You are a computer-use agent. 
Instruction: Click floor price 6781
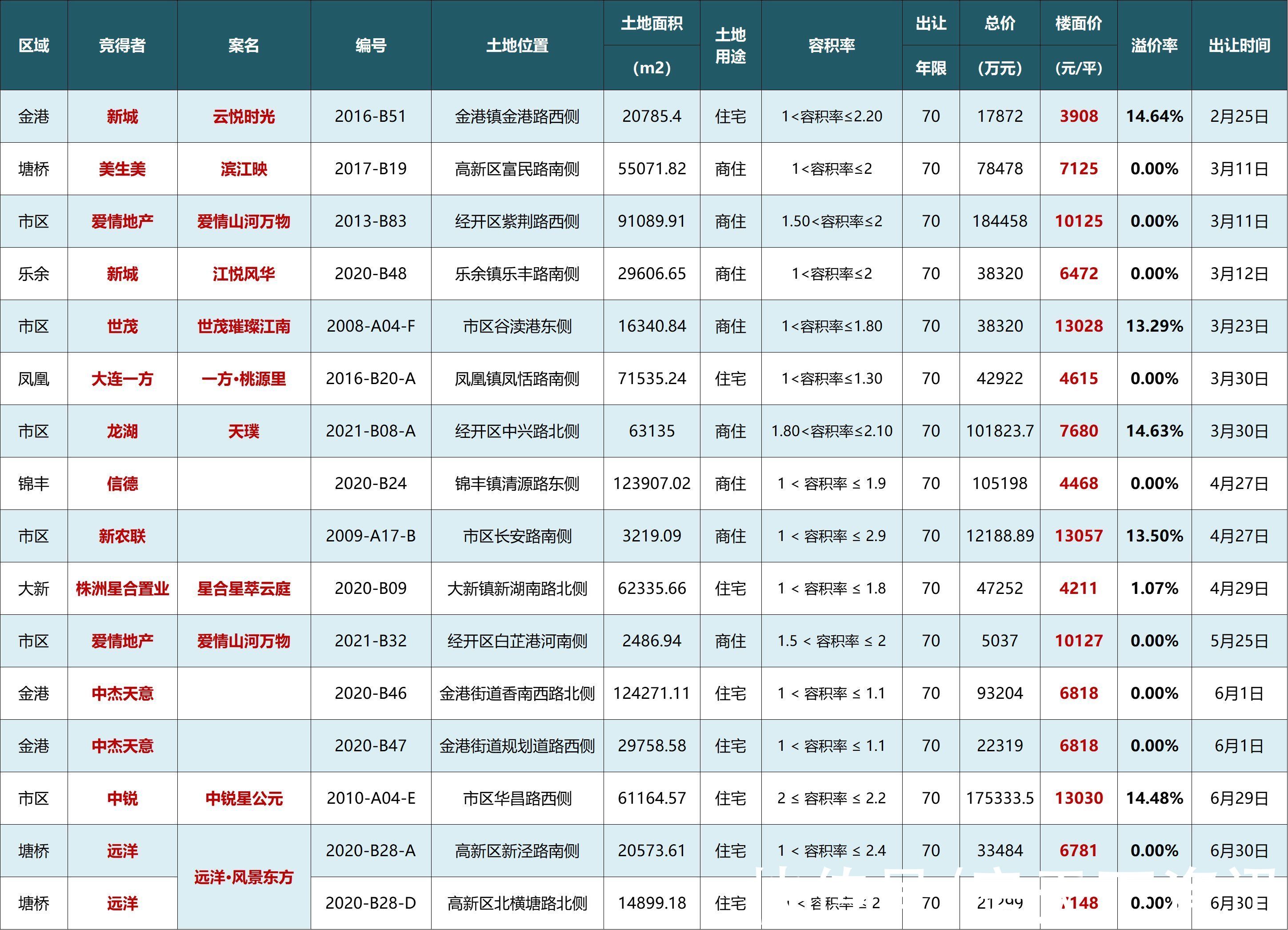point(1079,850)
